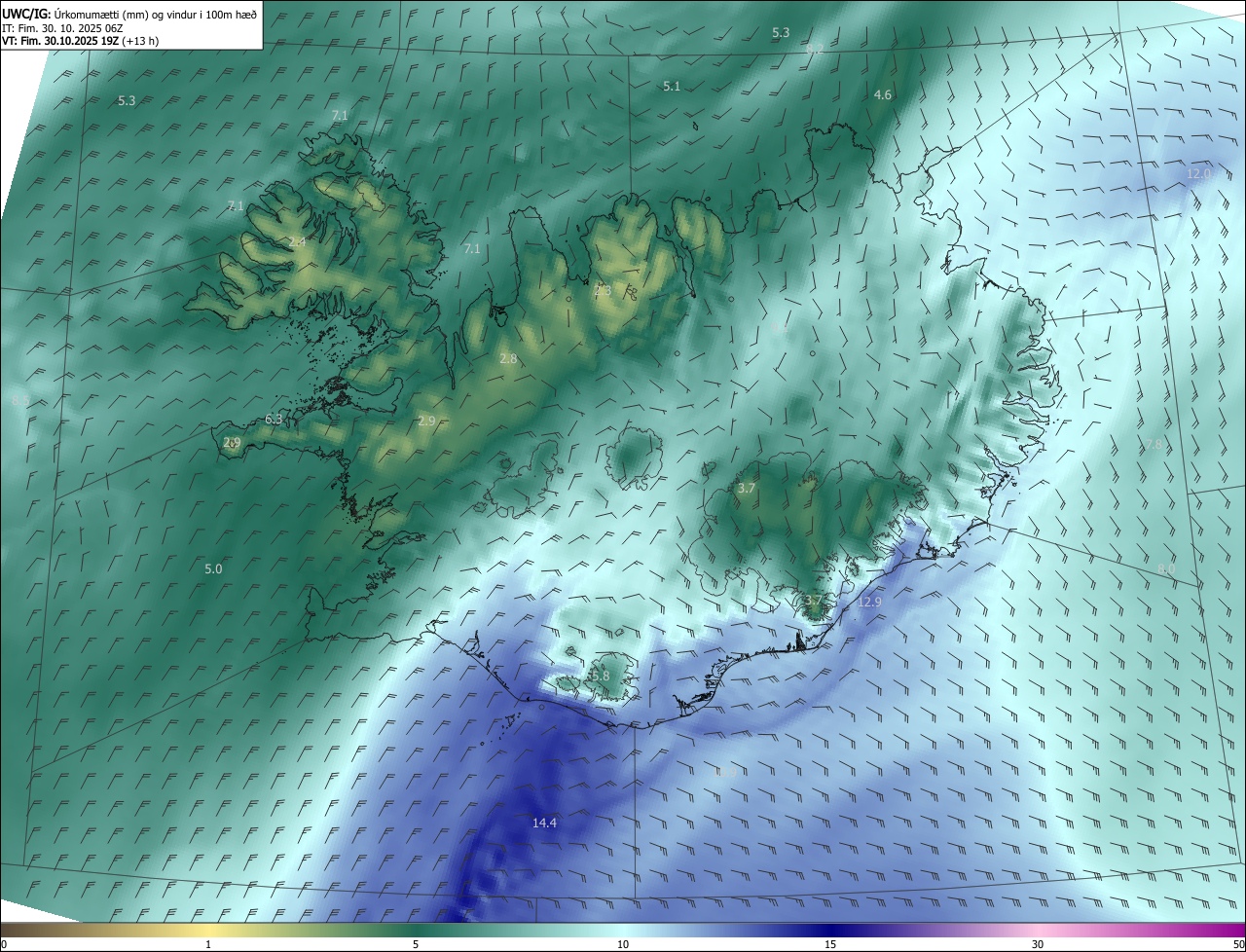The image size is (1246, 952).
Task: Click the 5.1 value on the map
Action: (672, 87)
